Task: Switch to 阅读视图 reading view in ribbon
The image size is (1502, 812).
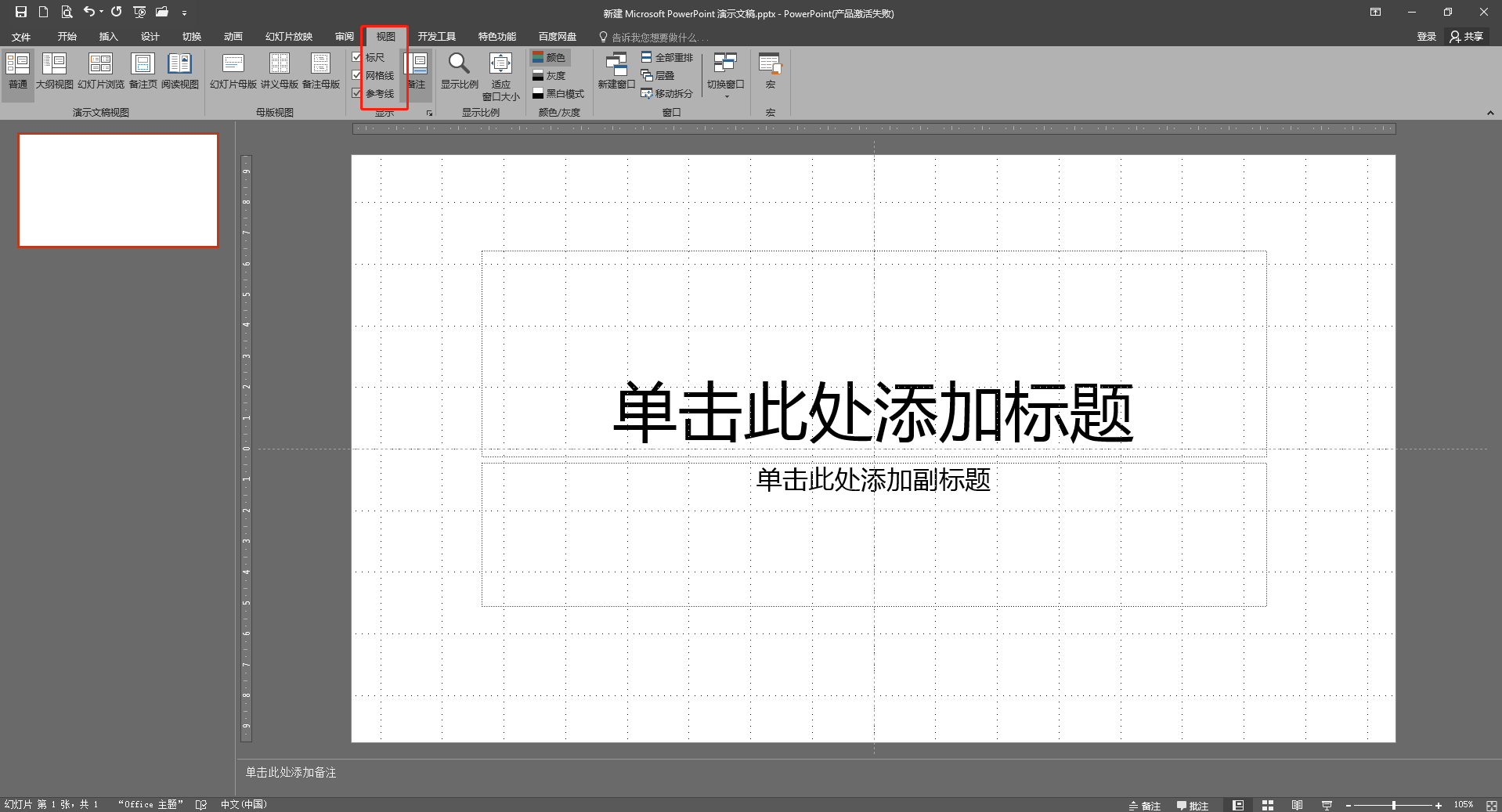Action: pyautogui.click(x=180, y=70)
